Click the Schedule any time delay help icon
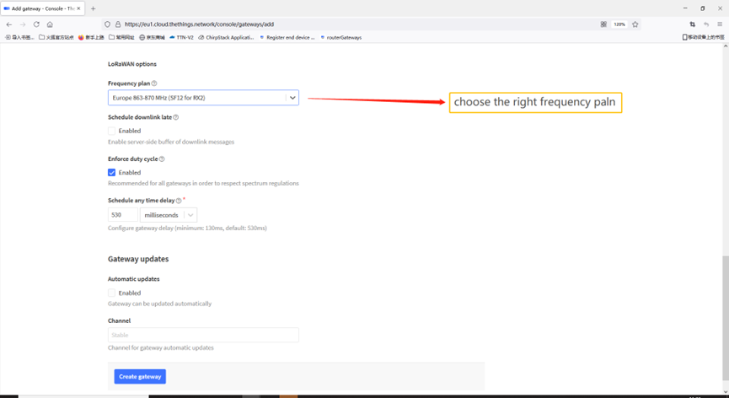The height and width of the screenshot is (398, 729). [179, 201]
